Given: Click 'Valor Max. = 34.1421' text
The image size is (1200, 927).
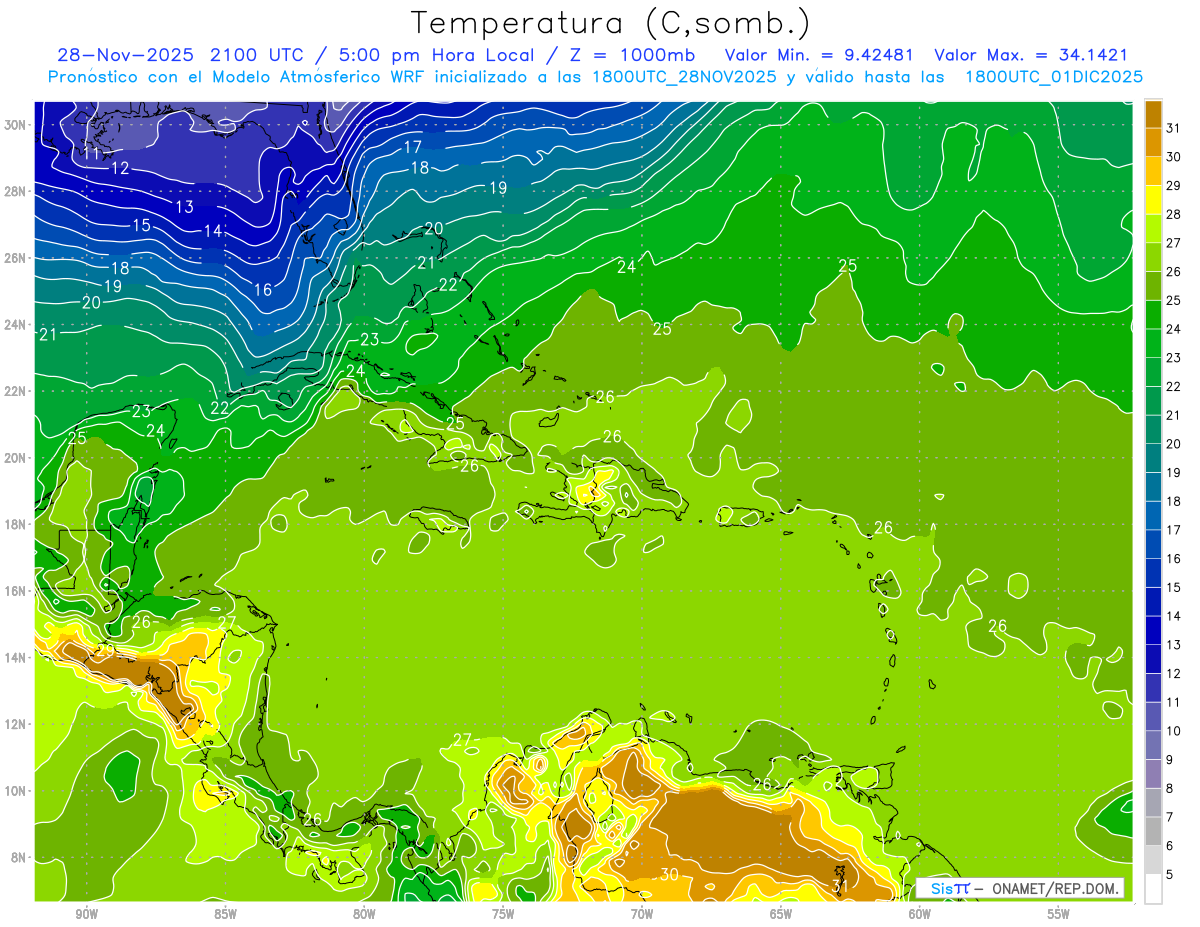Looking at the screenshot, I should (x=1031, y=55).
